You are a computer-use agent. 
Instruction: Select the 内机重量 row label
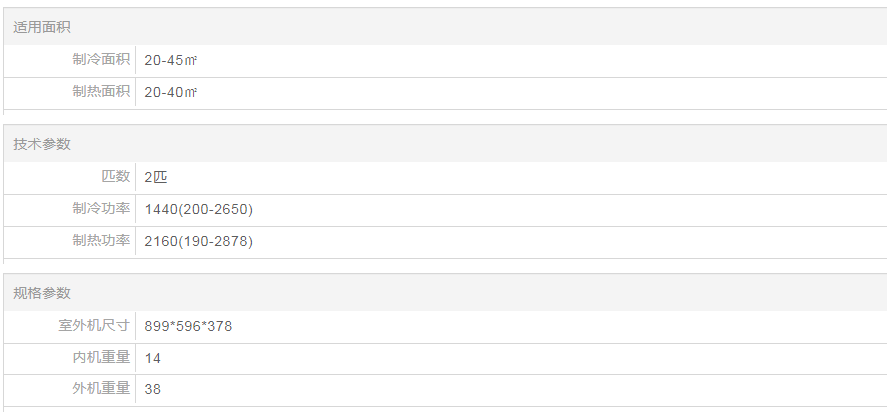[101, 358]
